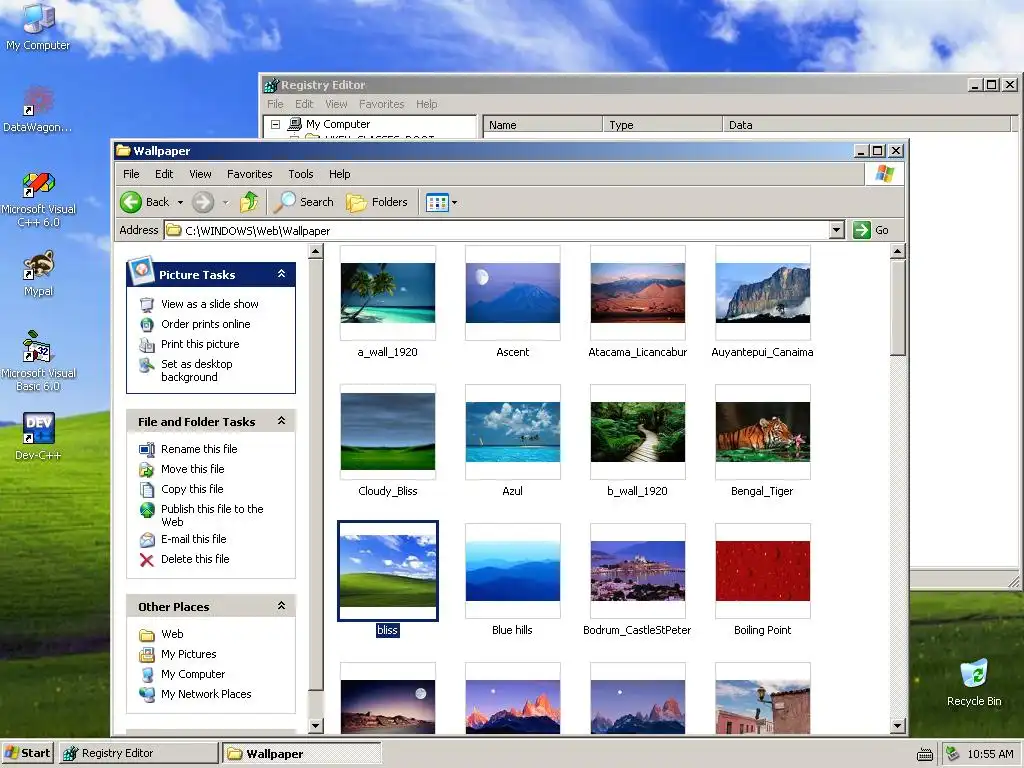1024x768 pixels.
Task: Click Delete this file
Action: click(x=195, y=559)
